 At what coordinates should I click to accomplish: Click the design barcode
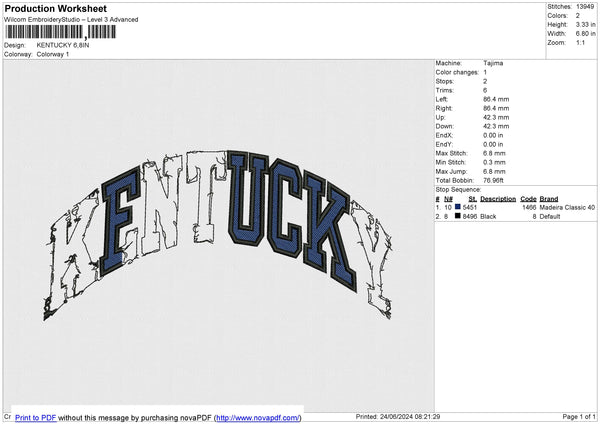click(x=60, y=32)
